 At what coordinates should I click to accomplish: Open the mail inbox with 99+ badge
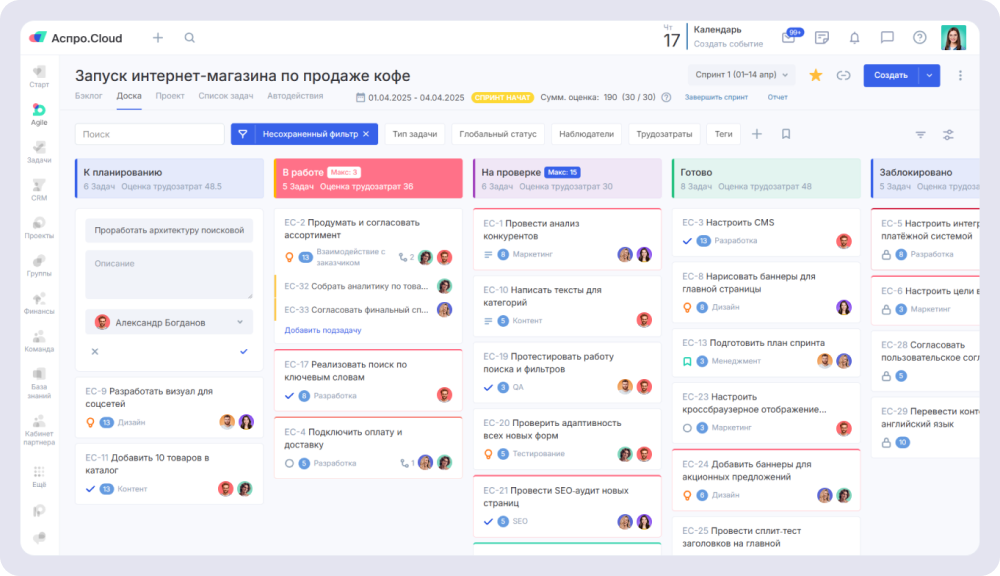(789, 38)
